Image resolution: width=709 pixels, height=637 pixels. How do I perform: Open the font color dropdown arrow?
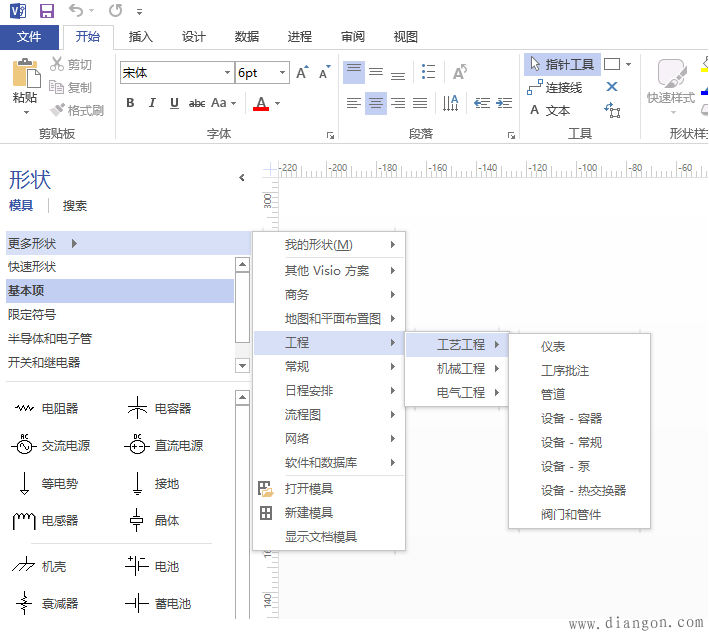[278, 103]
